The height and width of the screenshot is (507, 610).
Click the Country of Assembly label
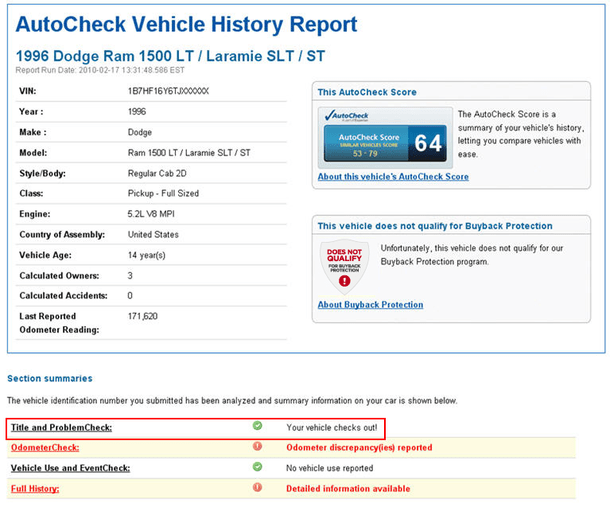(x=62, y=235)
